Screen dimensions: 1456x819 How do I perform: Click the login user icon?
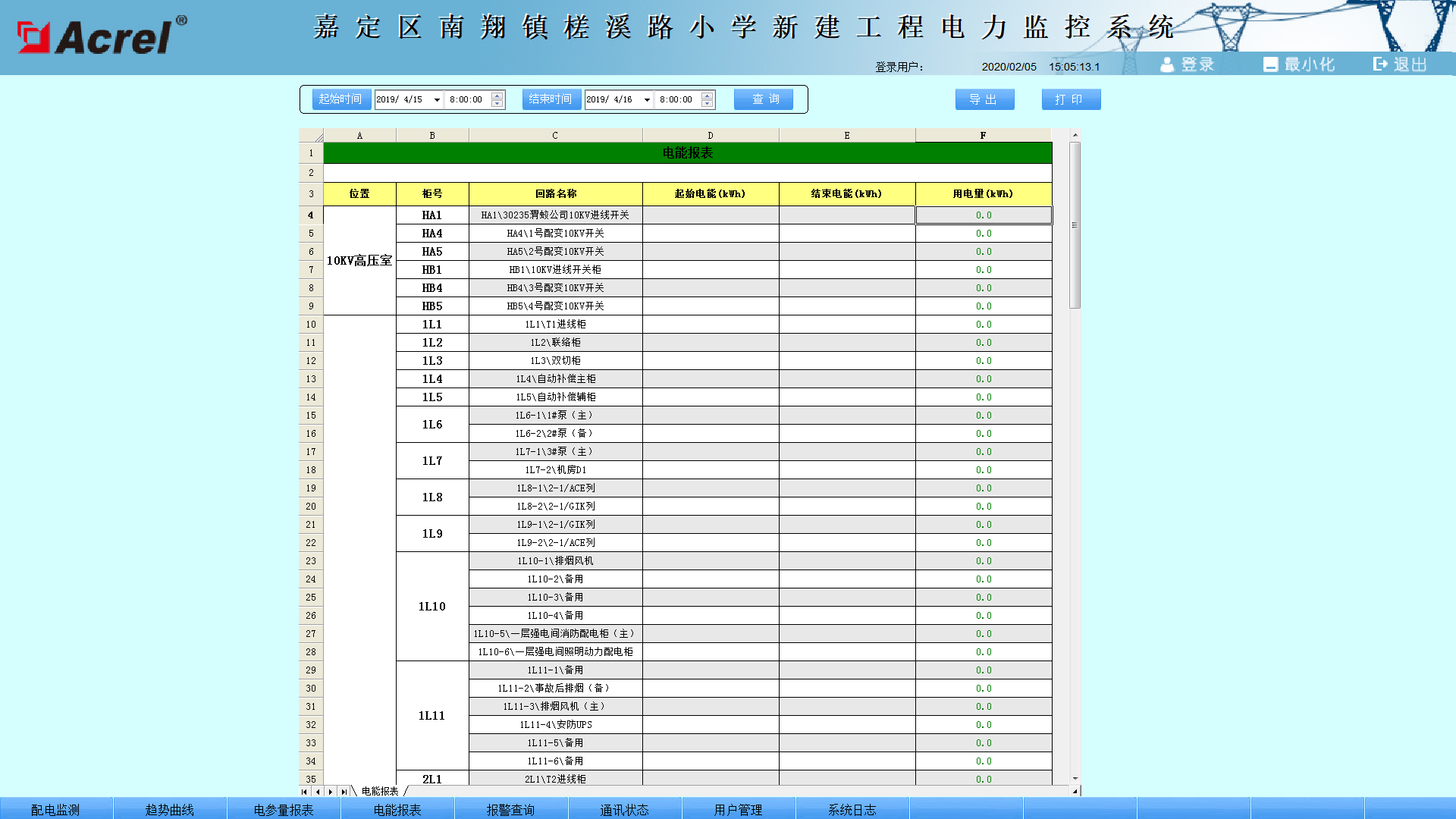point(1167,64)
